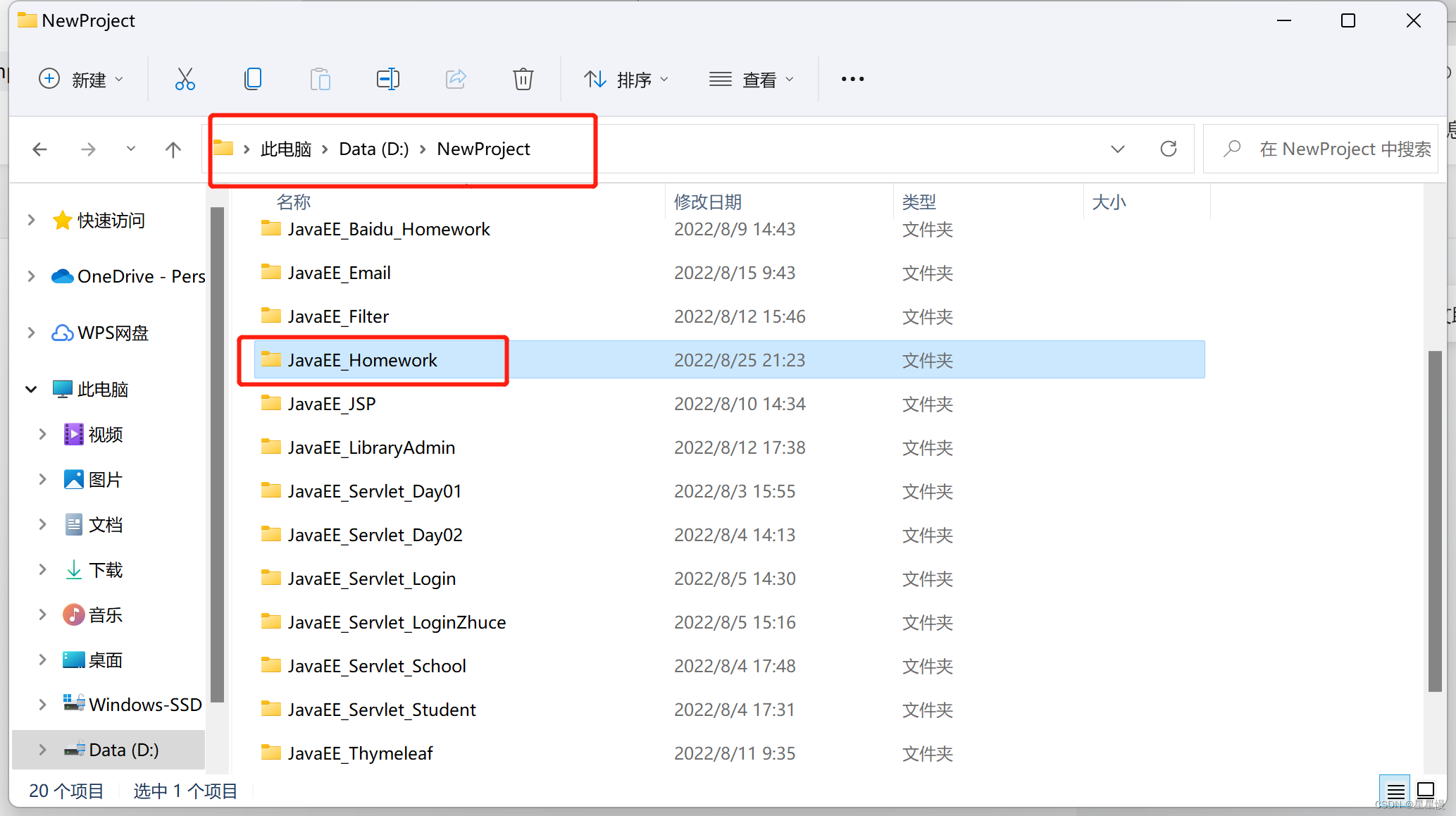Click the Cut scissors icon
This screenshot has height=816, width=1456.
(185, 79)
